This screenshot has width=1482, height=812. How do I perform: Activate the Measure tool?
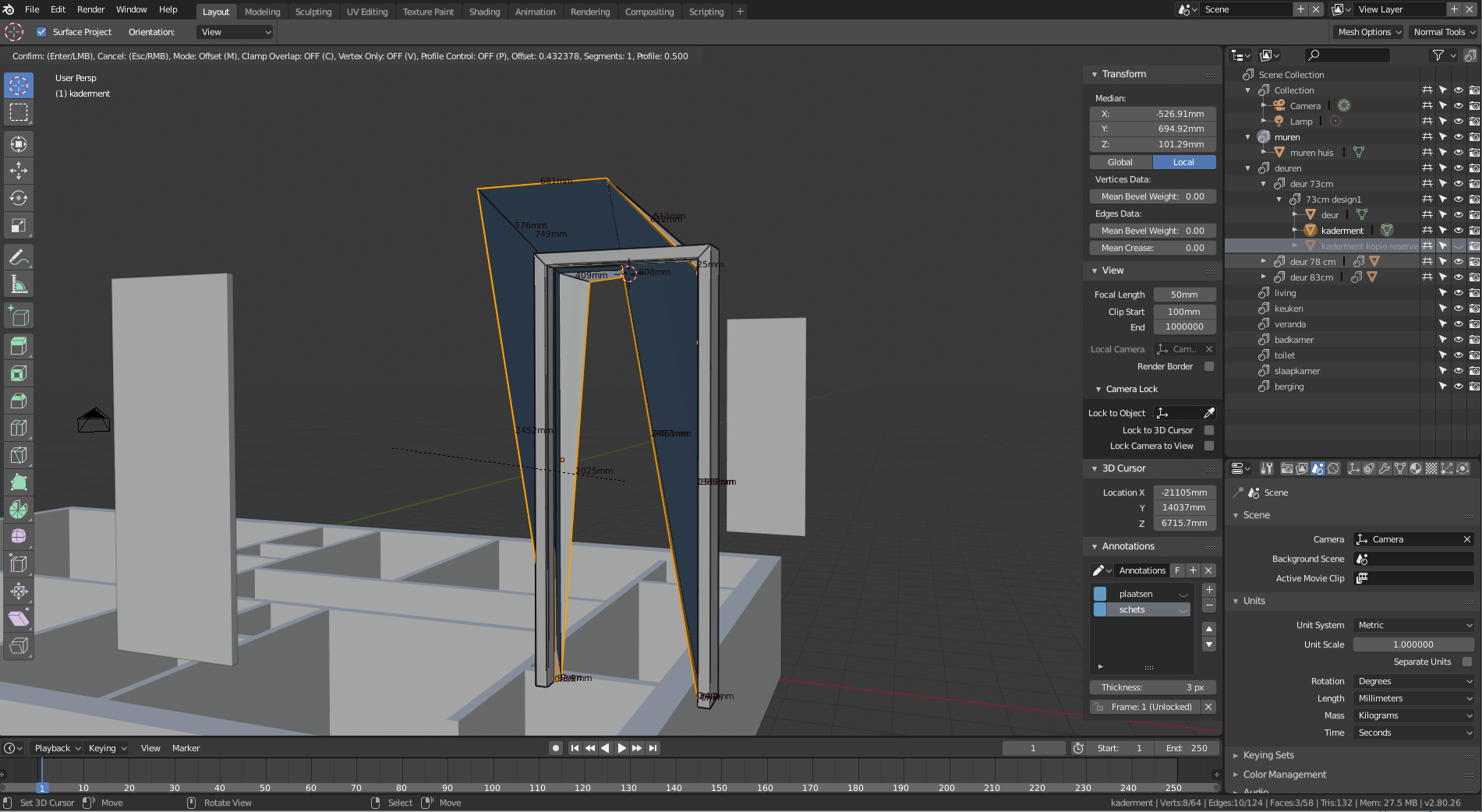19,284
